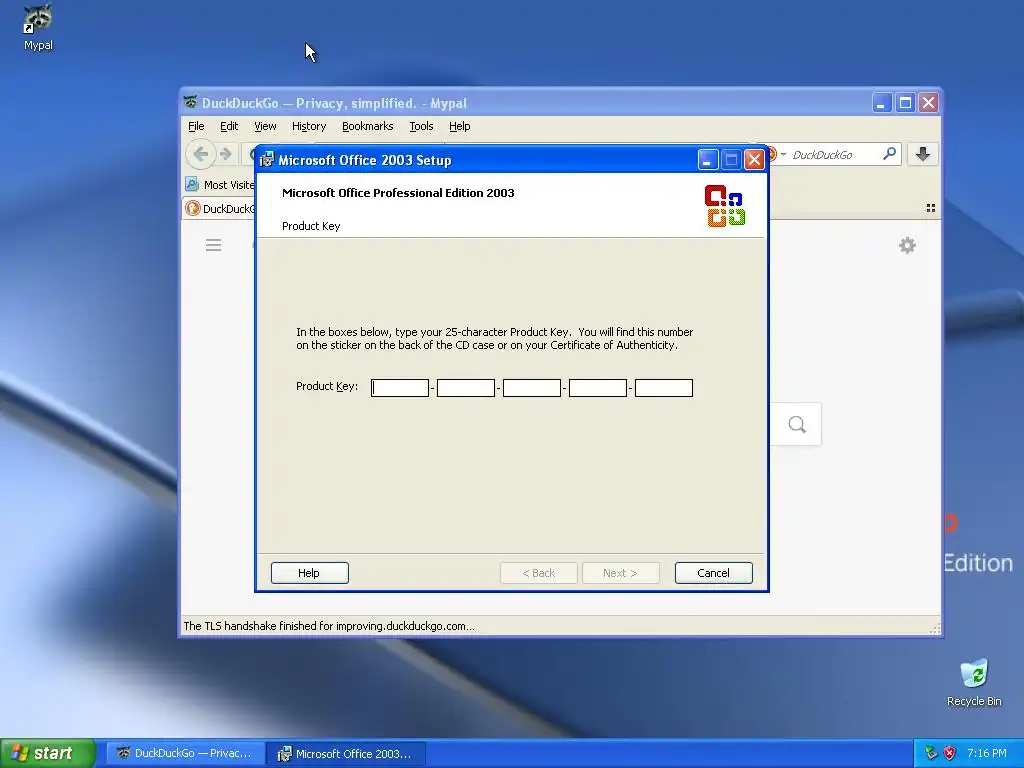Image resolution: width=1024 pixels, height=768 pixels.
Task: Minimize the Office Setup window
Action: (x=708, y=160)
